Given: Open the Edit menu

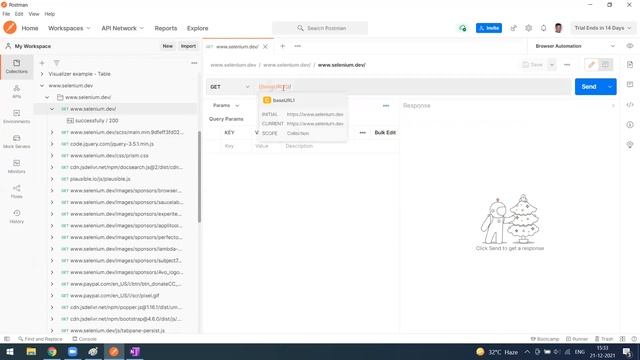Looking at the screenshot, I should point(19,14).
